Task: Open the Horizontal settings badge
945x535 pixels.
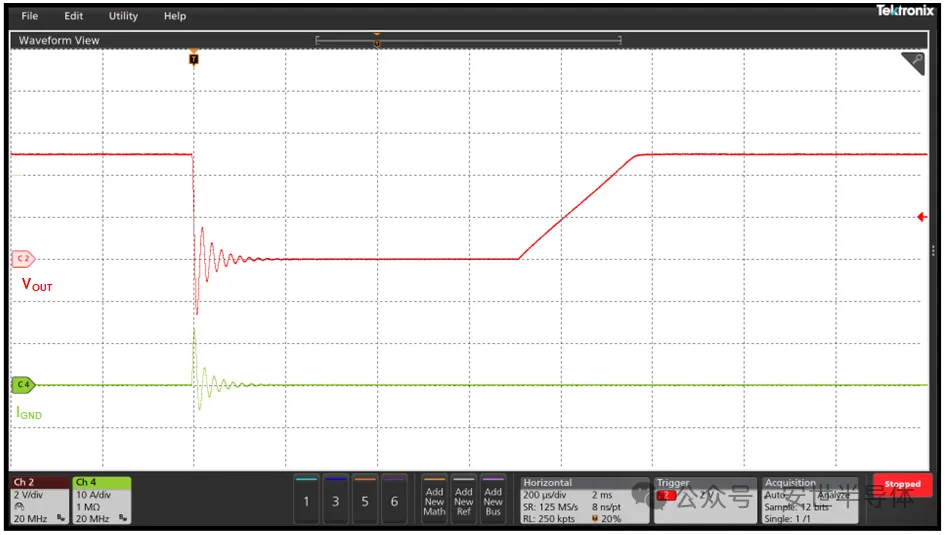Action: click(584, 500)
